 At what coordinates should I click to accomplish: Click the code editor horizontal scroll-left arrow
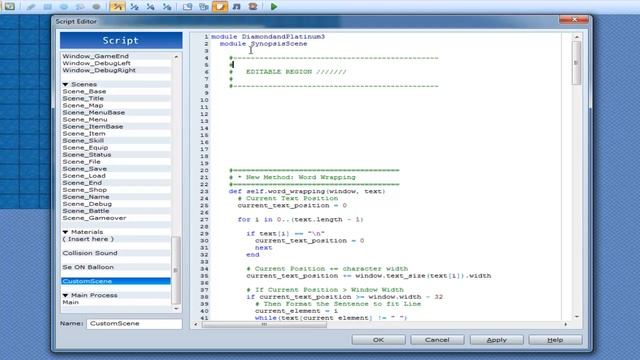click(x=196, y=324)
